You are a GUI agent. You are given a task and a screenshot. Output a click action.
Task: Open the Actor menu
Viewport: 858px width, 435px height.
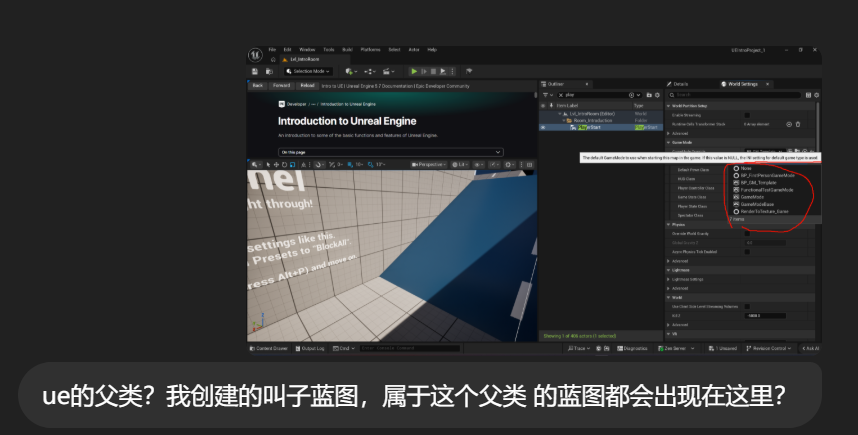[414, 50]
